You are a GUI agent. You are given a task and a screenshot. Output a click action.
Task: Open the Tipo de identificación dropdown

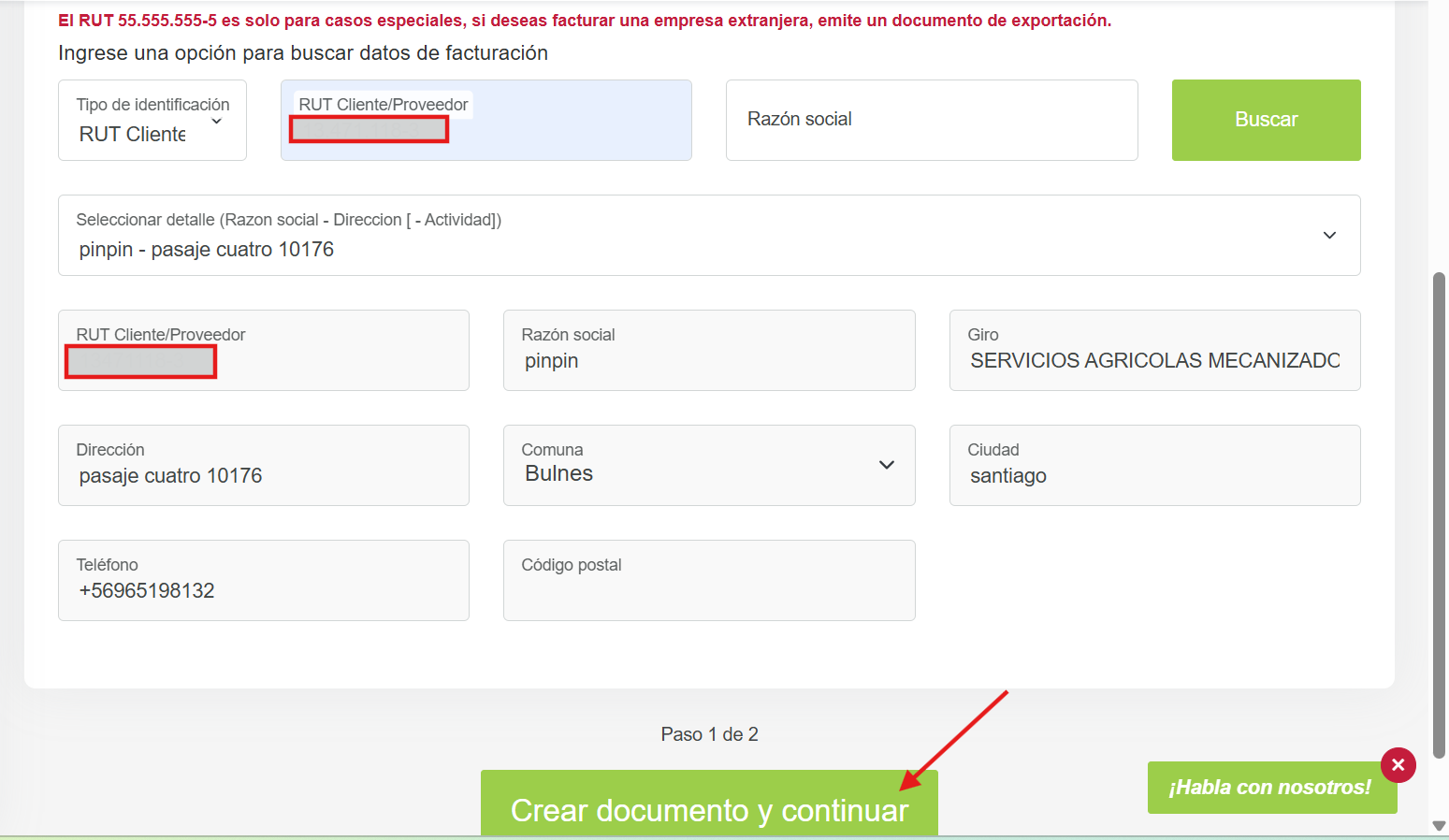(x=152, y=121)
